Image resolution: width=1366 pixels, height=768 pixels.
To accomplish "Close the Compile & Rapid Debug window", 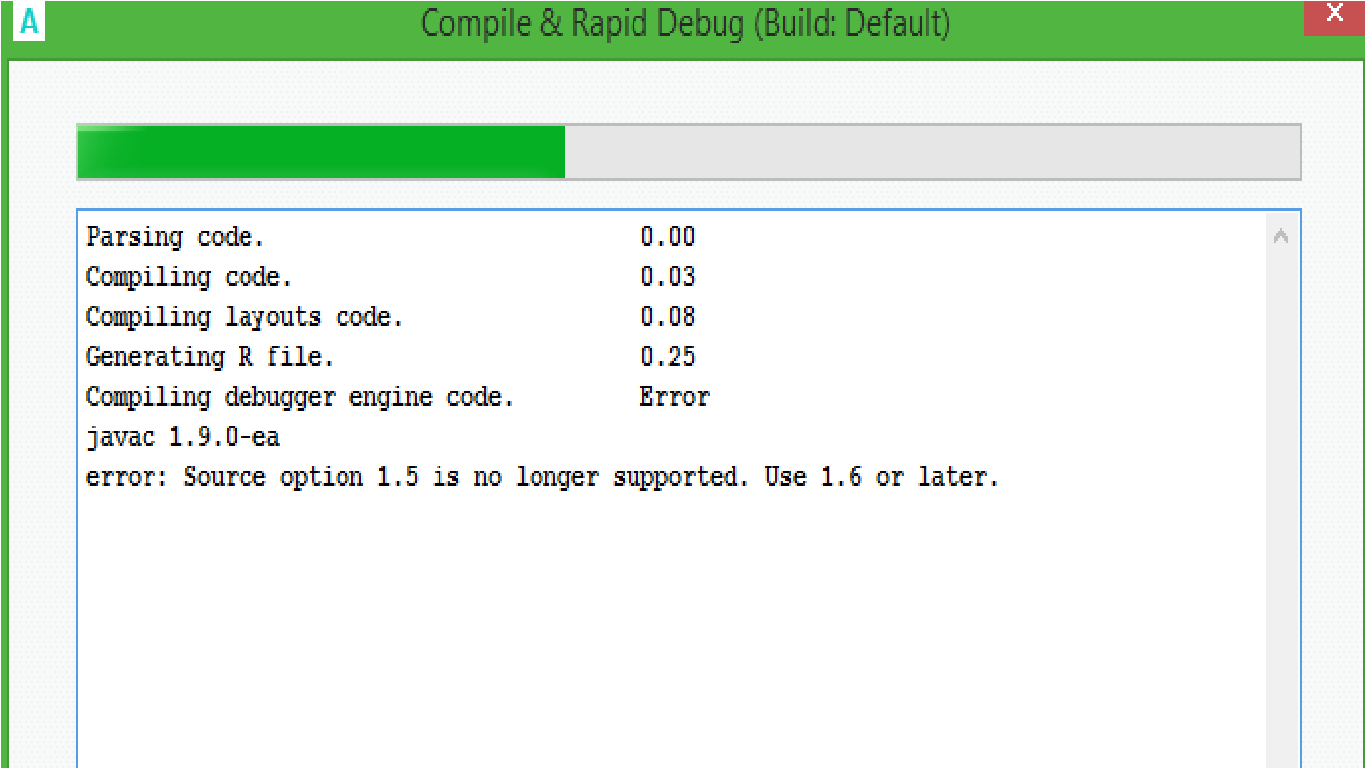I will pyautogui.click(x=1334, y=15).
